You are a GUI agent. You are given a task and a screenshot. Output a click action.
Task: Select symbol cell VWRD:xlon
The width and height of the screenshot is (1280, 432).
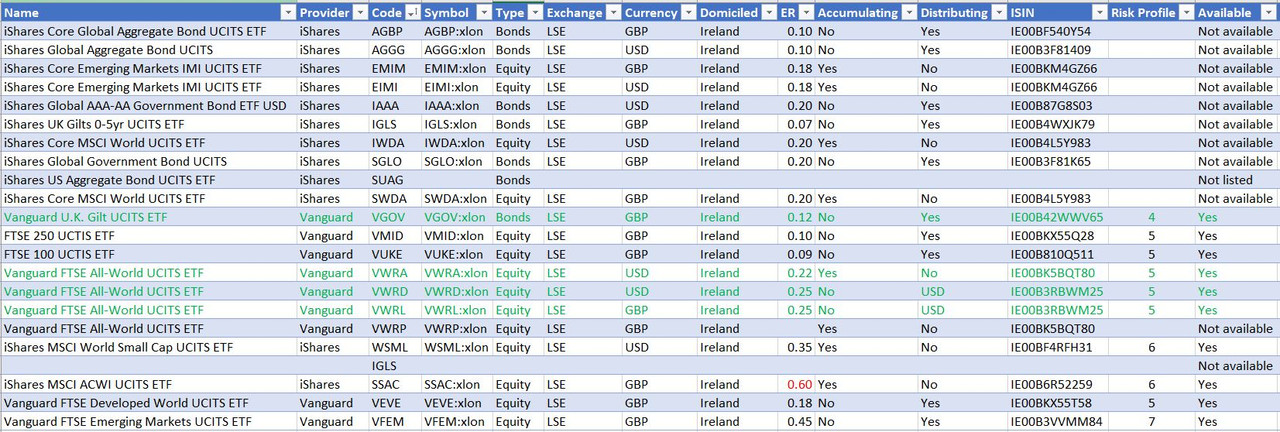click(x=457, y=291)
